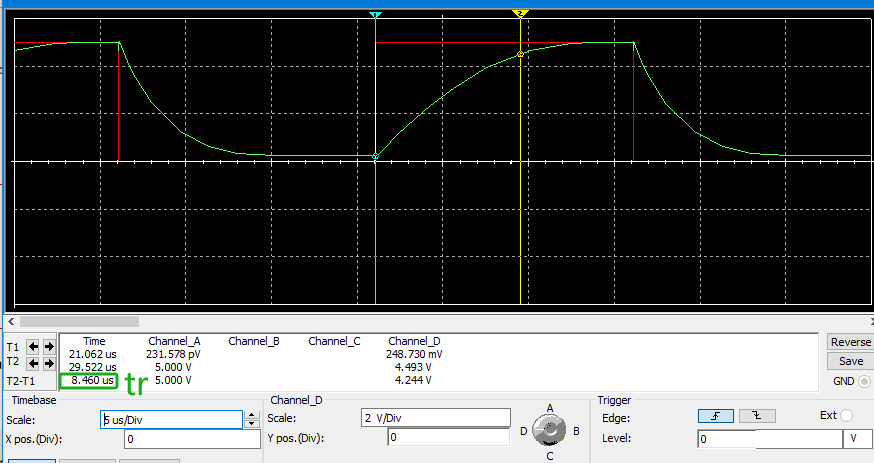The height and width of the screenshot is (463, 874).
Task: Select rising edge trigger button
Action: [x=716, y=416]
